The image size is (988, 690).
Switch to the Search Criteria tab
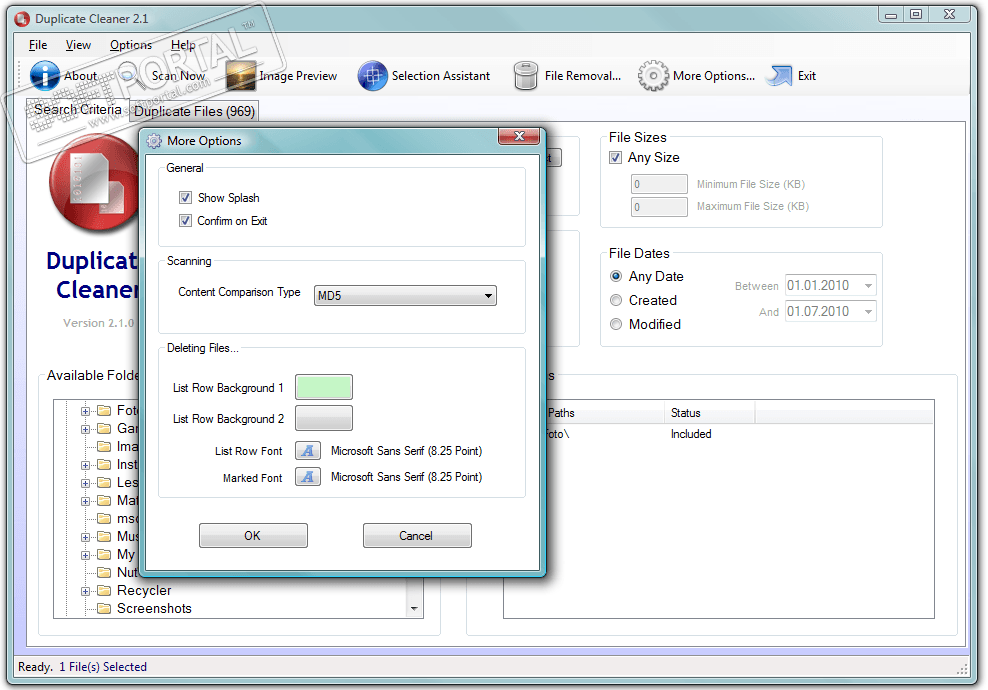pos(78,109)
